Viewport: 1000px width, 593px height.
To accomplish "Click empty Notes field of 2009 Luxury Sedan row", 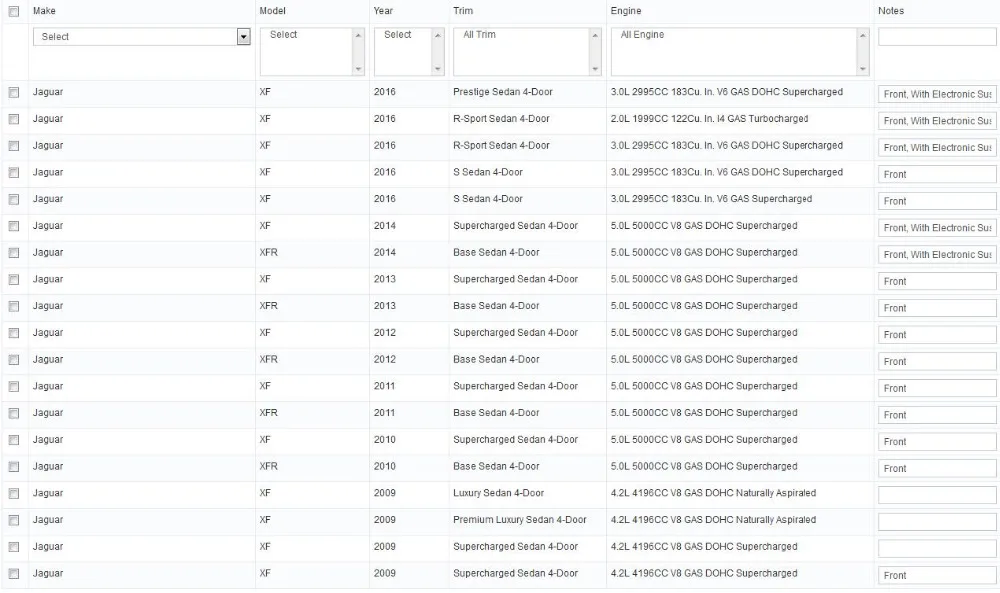I will (x=937, y=495).
